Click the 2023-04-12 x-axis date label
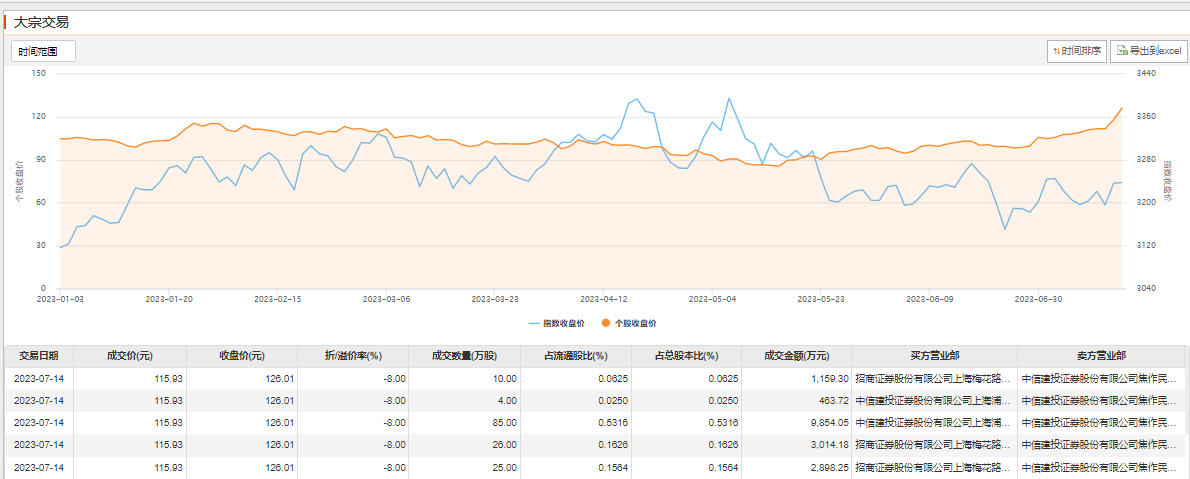 pos(603,299)
